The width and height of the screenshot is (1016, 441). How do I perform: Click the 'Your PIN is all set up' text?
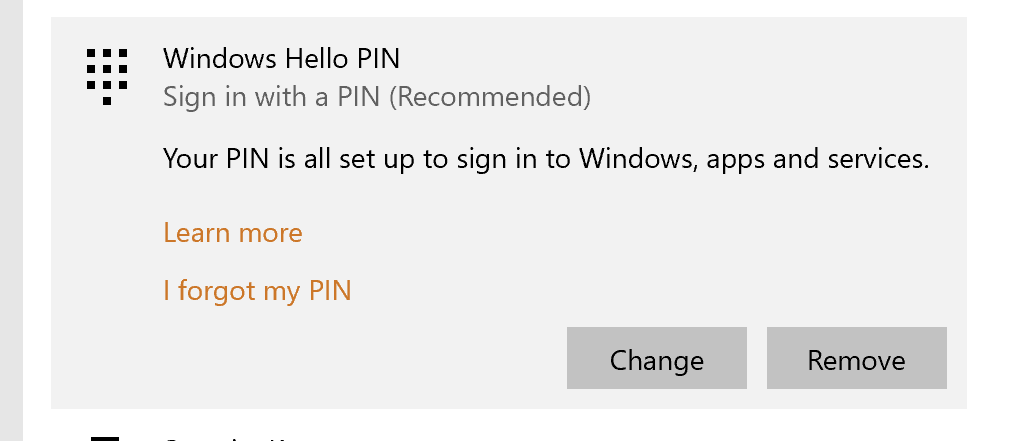(300, 158)
